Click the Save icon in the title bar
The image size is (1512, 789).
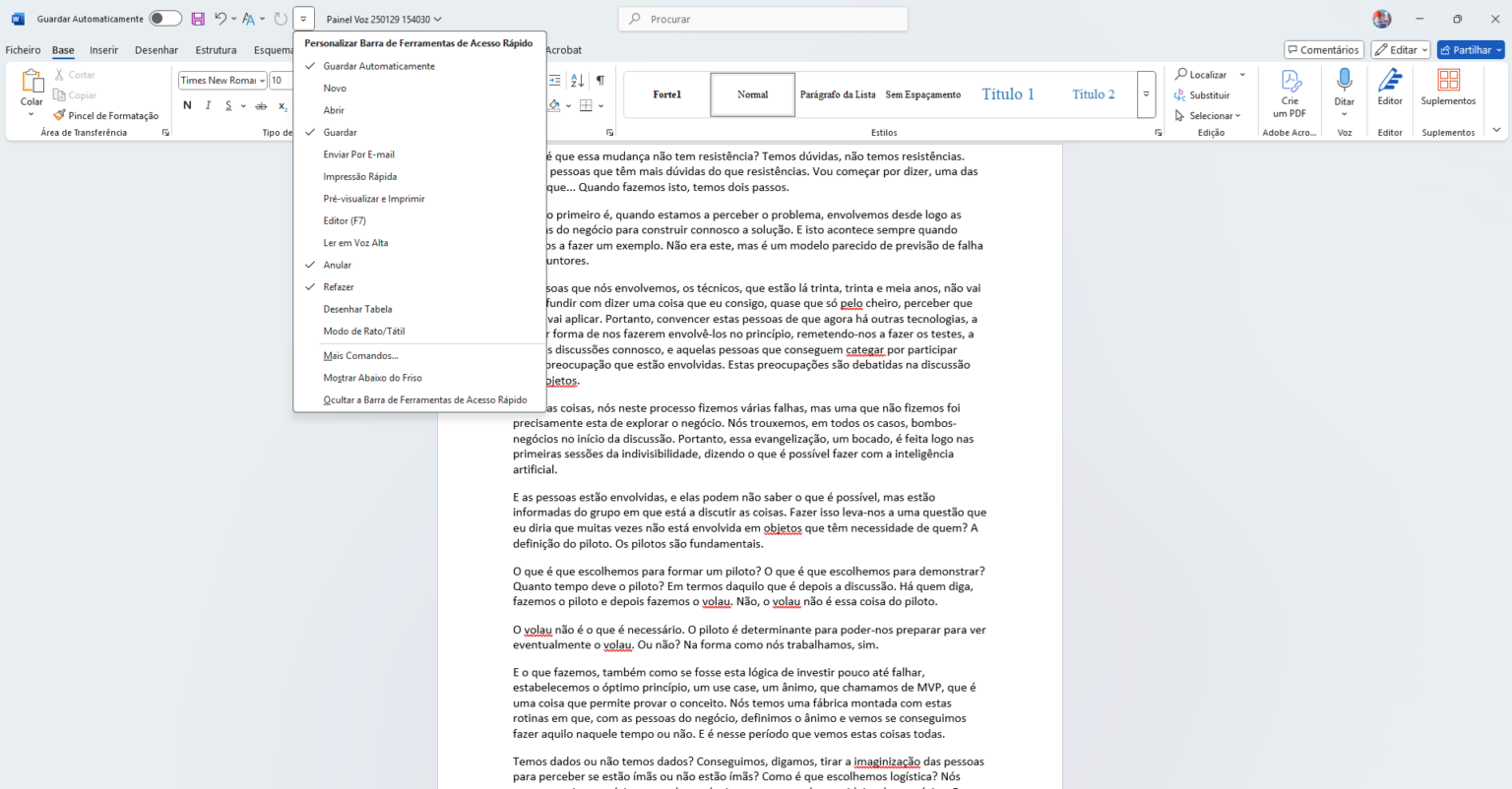tap(198, 19)
